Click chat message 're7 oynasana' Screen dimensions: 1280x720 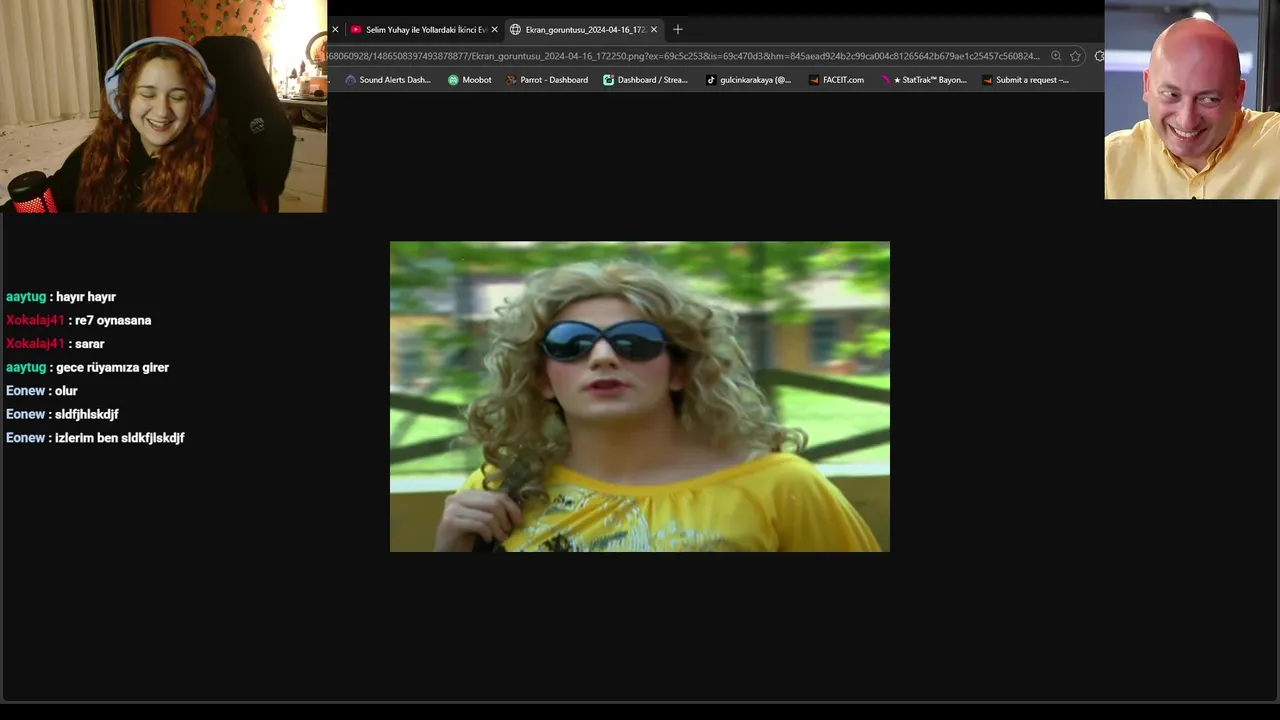coord(113,320)
